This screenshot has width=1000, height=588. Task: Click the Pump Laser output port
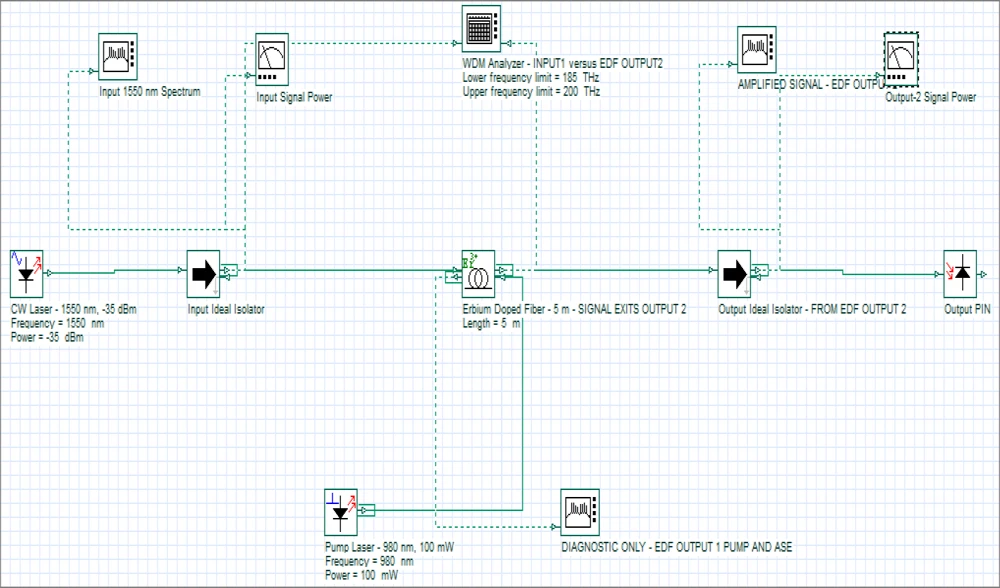pos(366,510)
